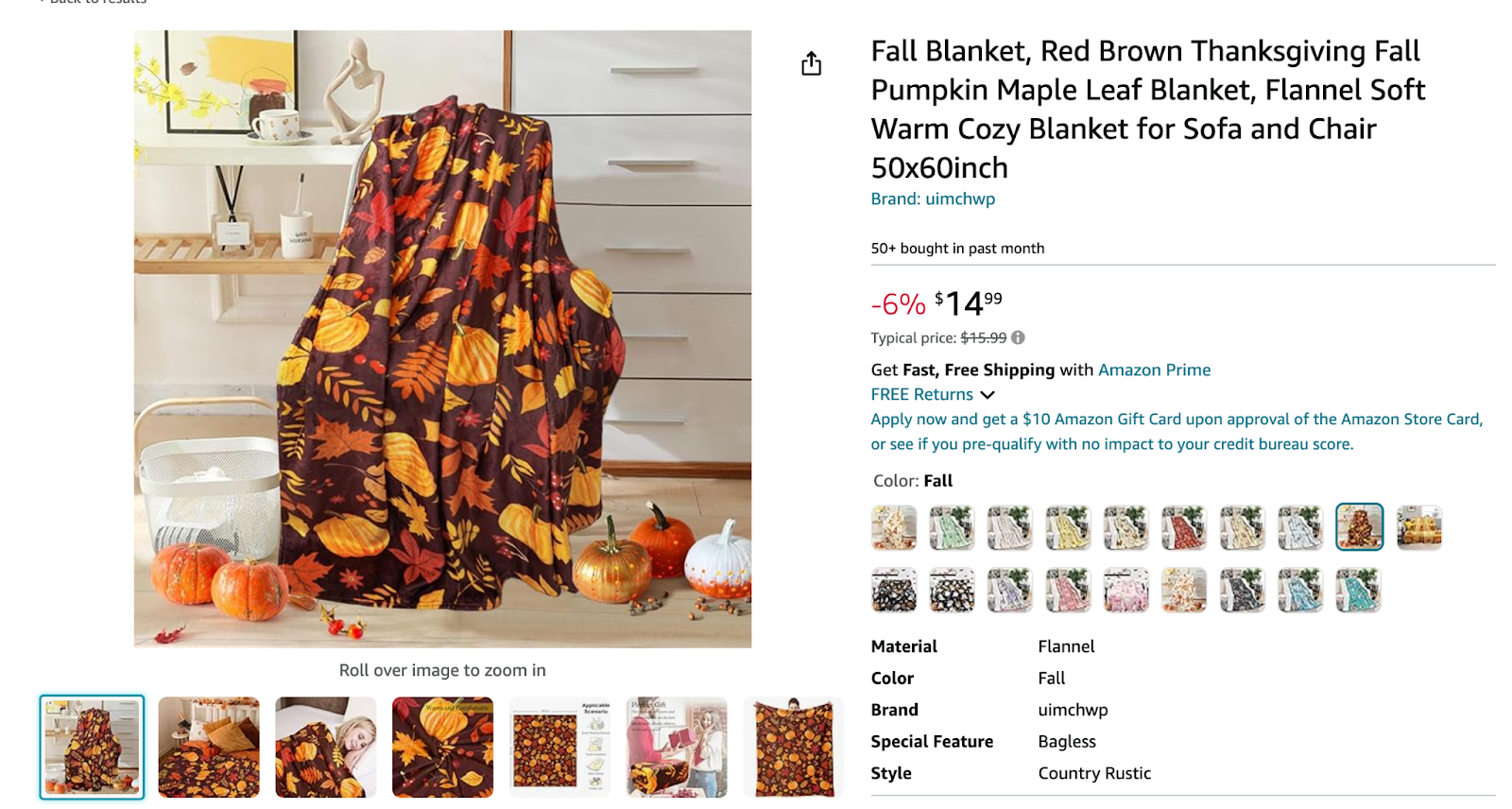The image size is (1512, 809).
Task: Select the mint green blanket color variant
Action: [952, 527]
